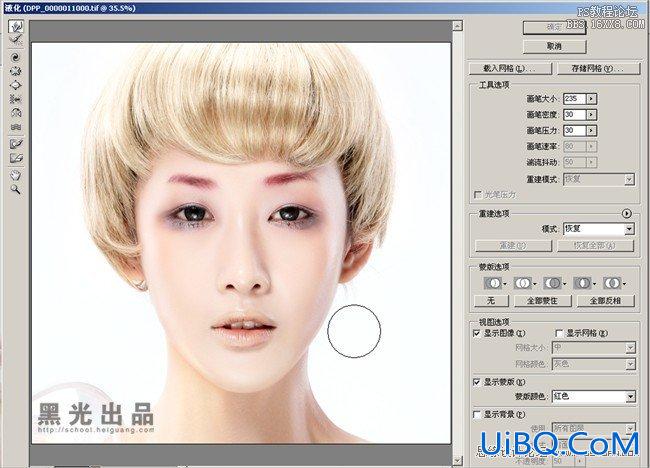Open the 使用 layer dropdown
Viewport: 650px width, 468px height.
coord(594,427)
